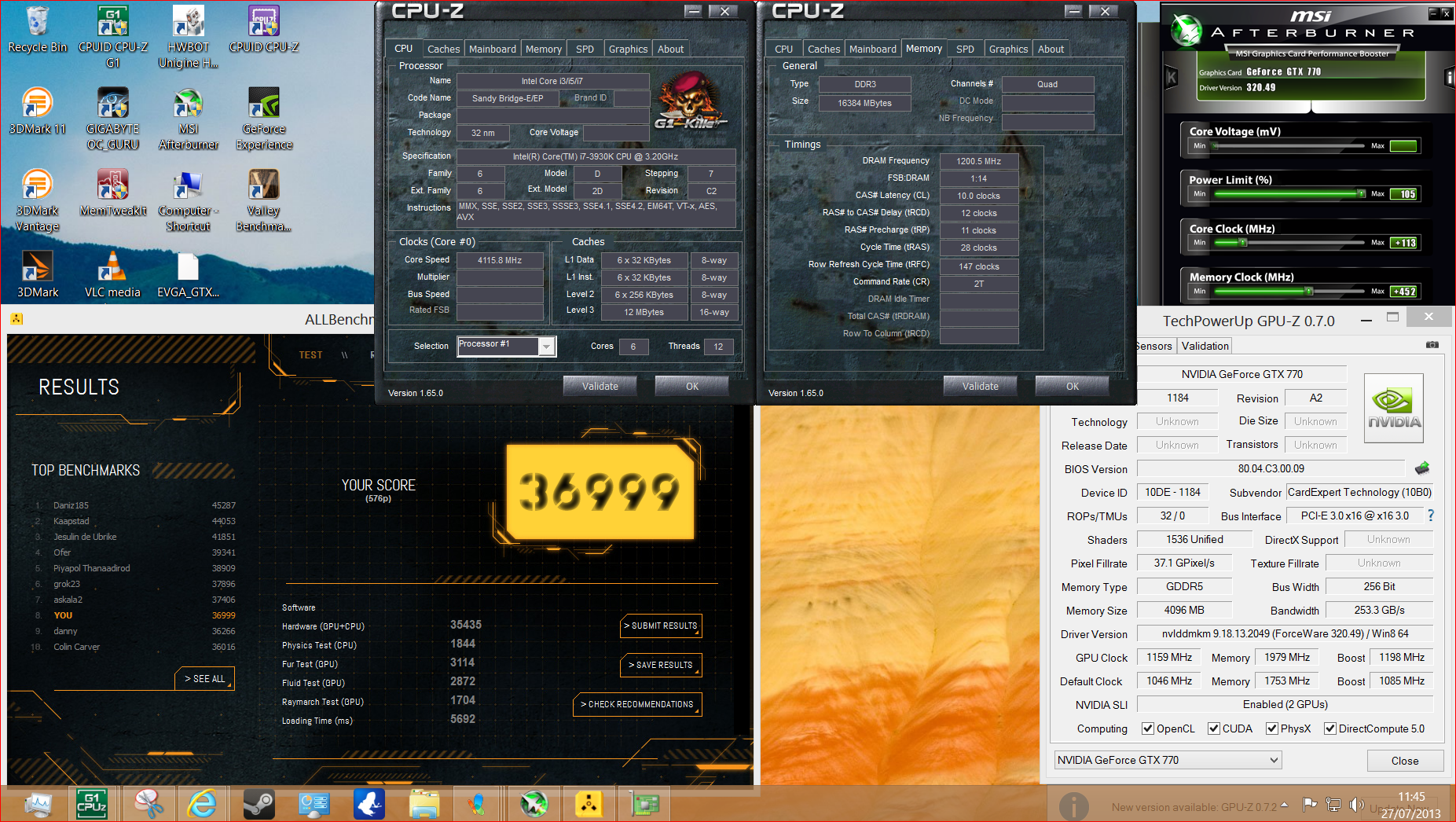Switch to Graphics tab in right CPU-Z window
This screenshot has width=1456, height=822.
tap(1008, 49)
